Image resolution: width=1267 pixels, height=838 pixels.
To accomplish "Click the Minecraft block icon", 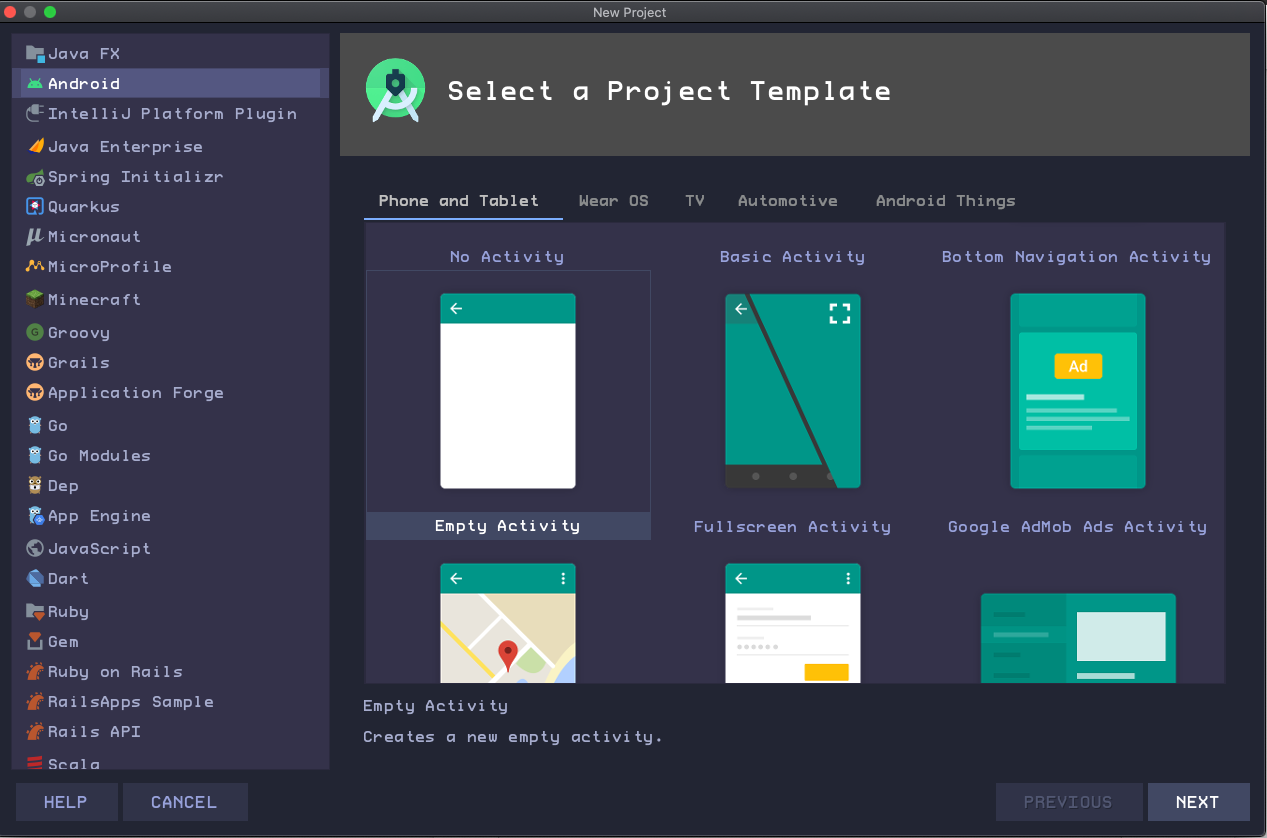I will tap(35, 299).
